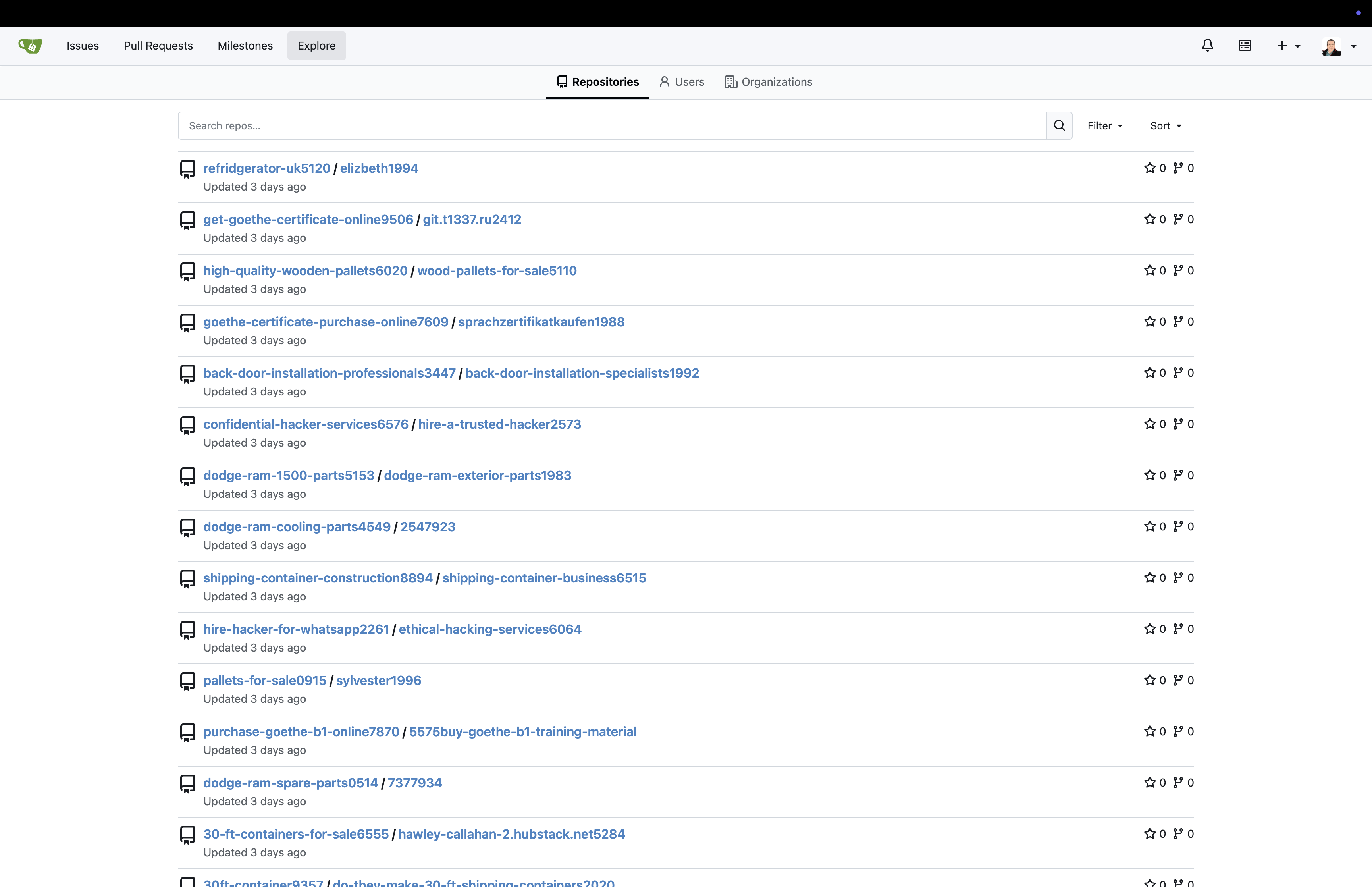1372x887 pixels.
Task: Open the confidential-hacker-services6576 repository
Action: pos(306,424)
